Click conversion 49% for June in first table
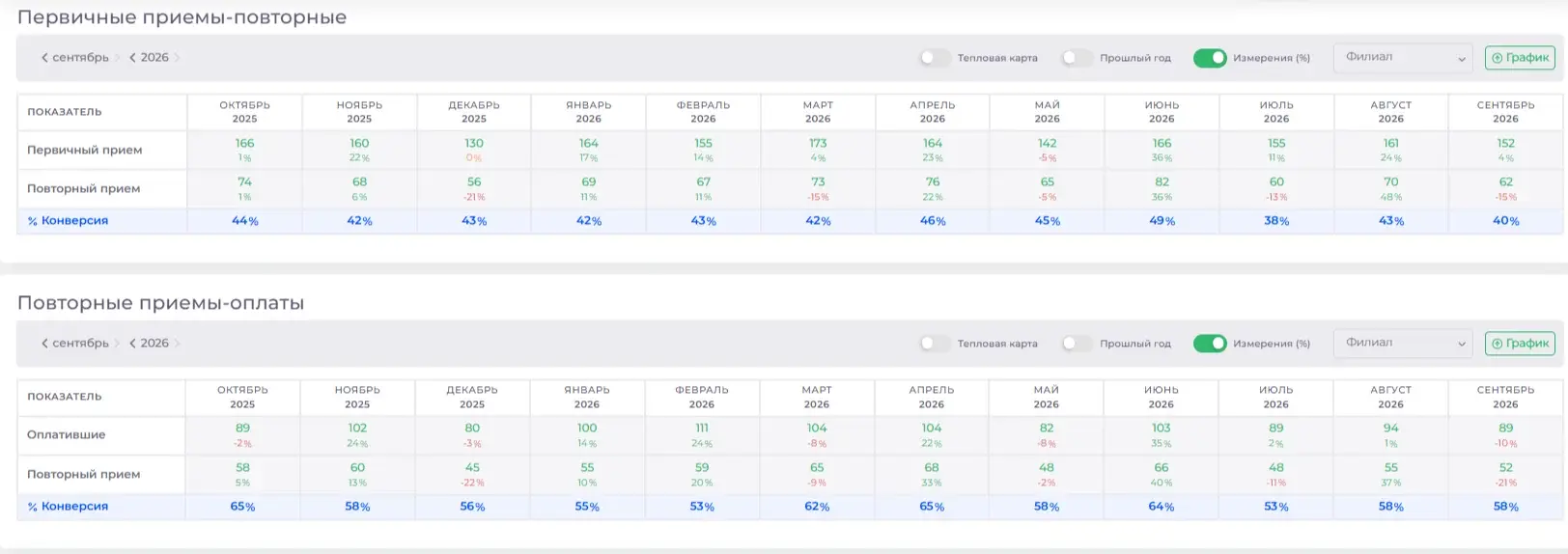Viewport: 1568px width, 554px height. (1162, 221)
